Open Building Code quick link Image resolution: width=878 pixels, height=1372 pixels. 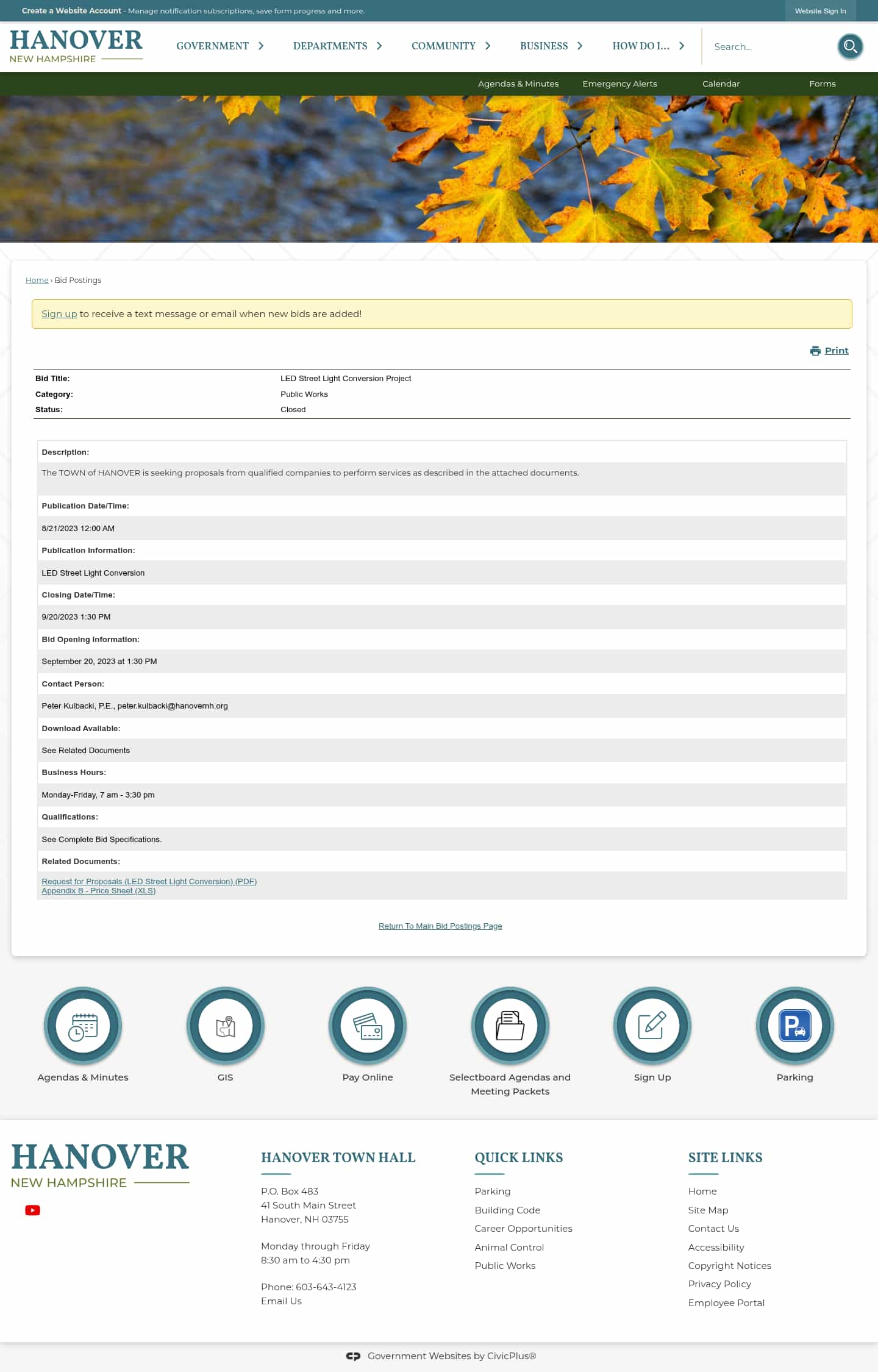pyautogui.click(x=507, y=1210)
